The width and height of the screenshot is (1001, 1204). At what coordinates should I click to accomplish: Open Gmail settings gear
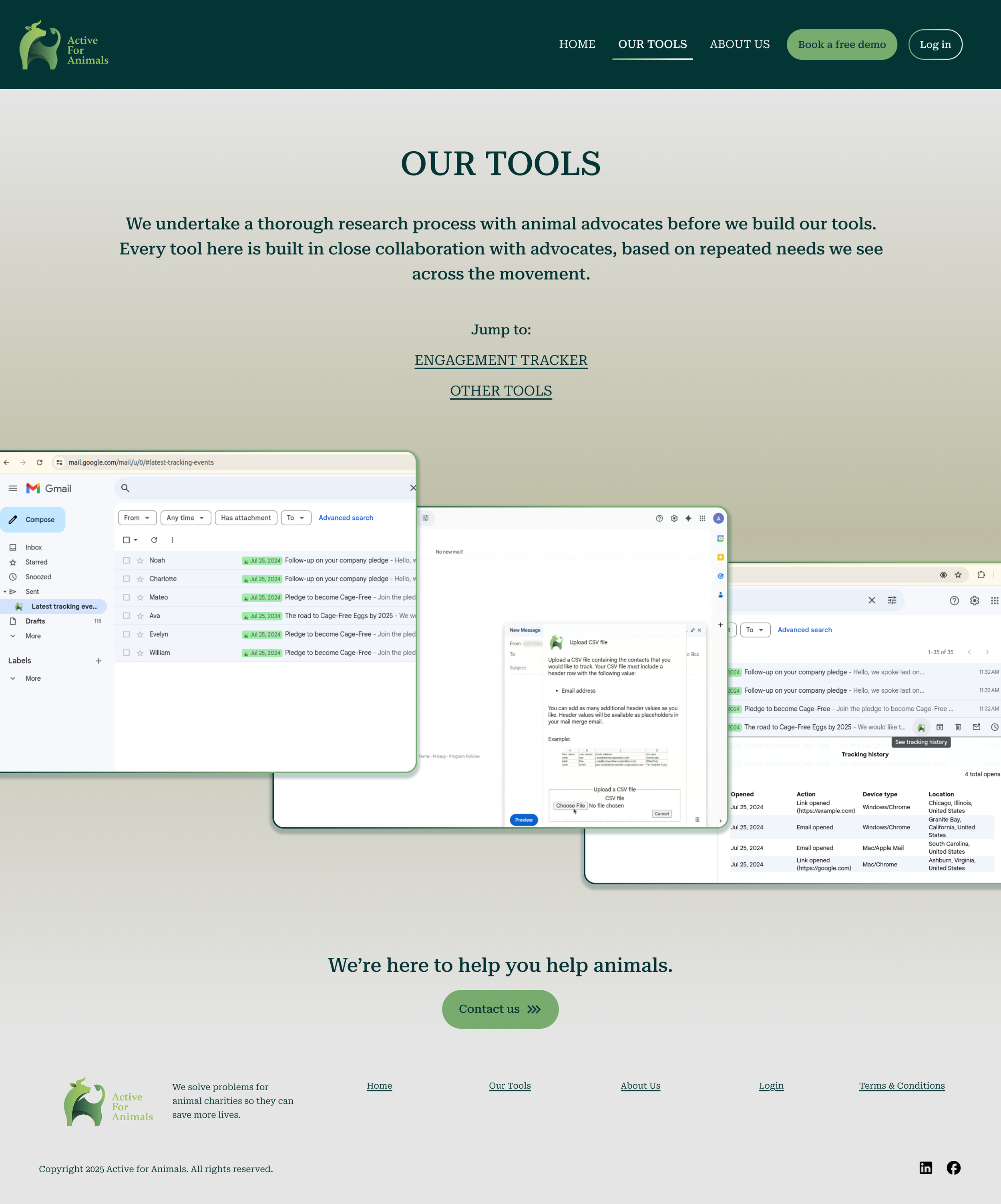[673, 518]
